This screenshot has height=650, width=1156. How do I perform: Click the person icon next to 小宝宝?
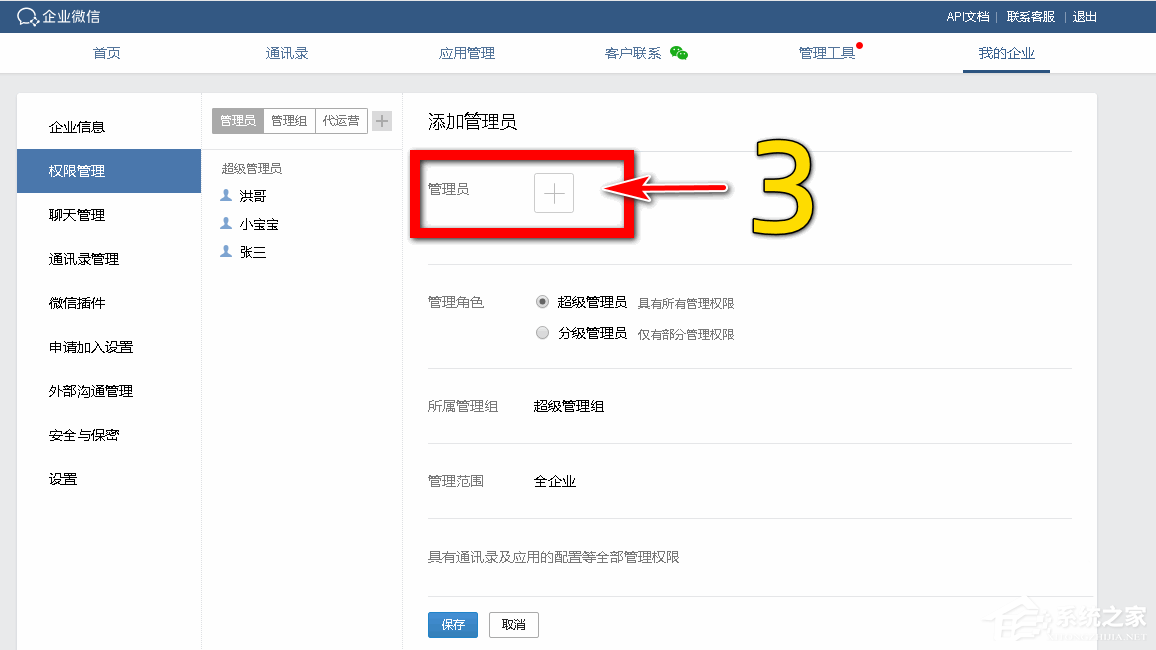(x=225, y=223)
